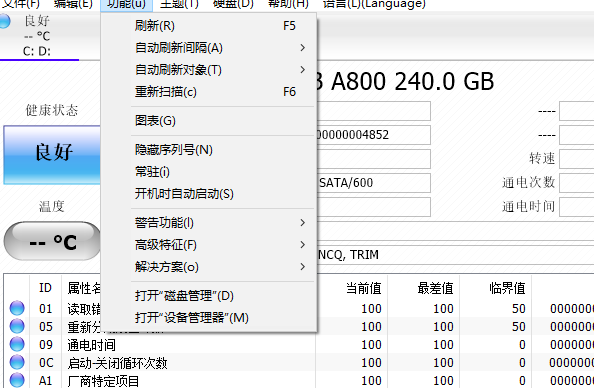
Task: Click the 温度 label
Action: pos(52,207)
